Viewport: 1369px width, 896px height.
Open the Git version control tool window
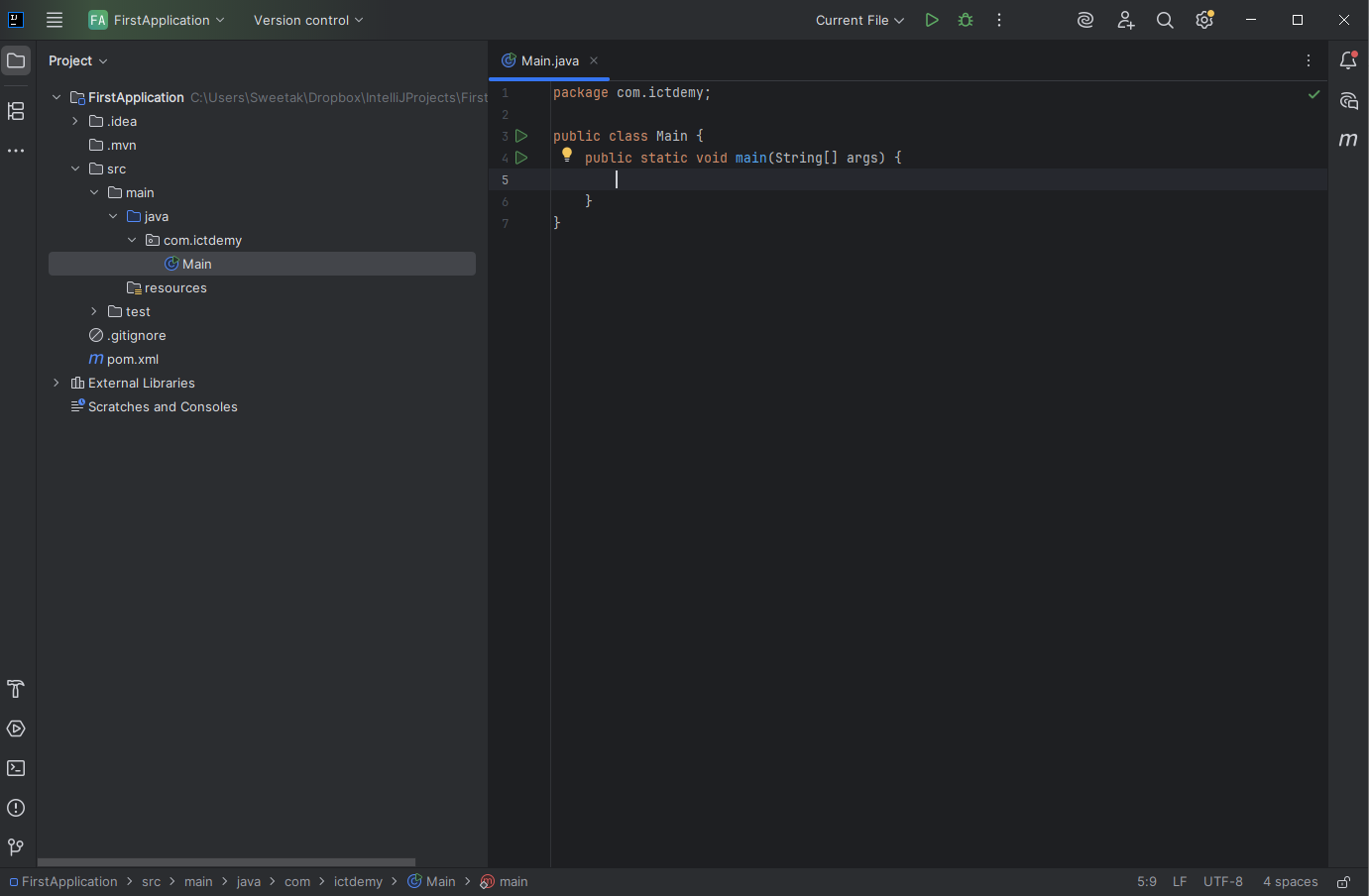pos(16,847)
